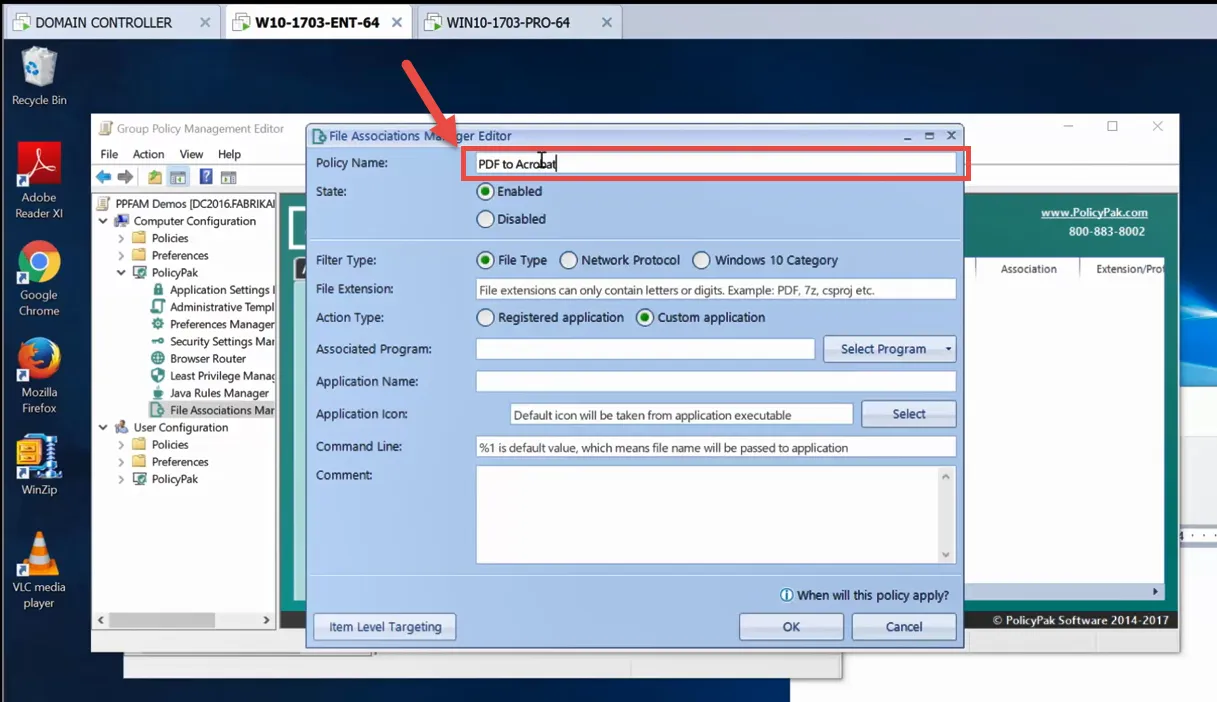Collapse User Configuration tree node
Viewport: 1217px width, 702px height.
click(103, 427)
